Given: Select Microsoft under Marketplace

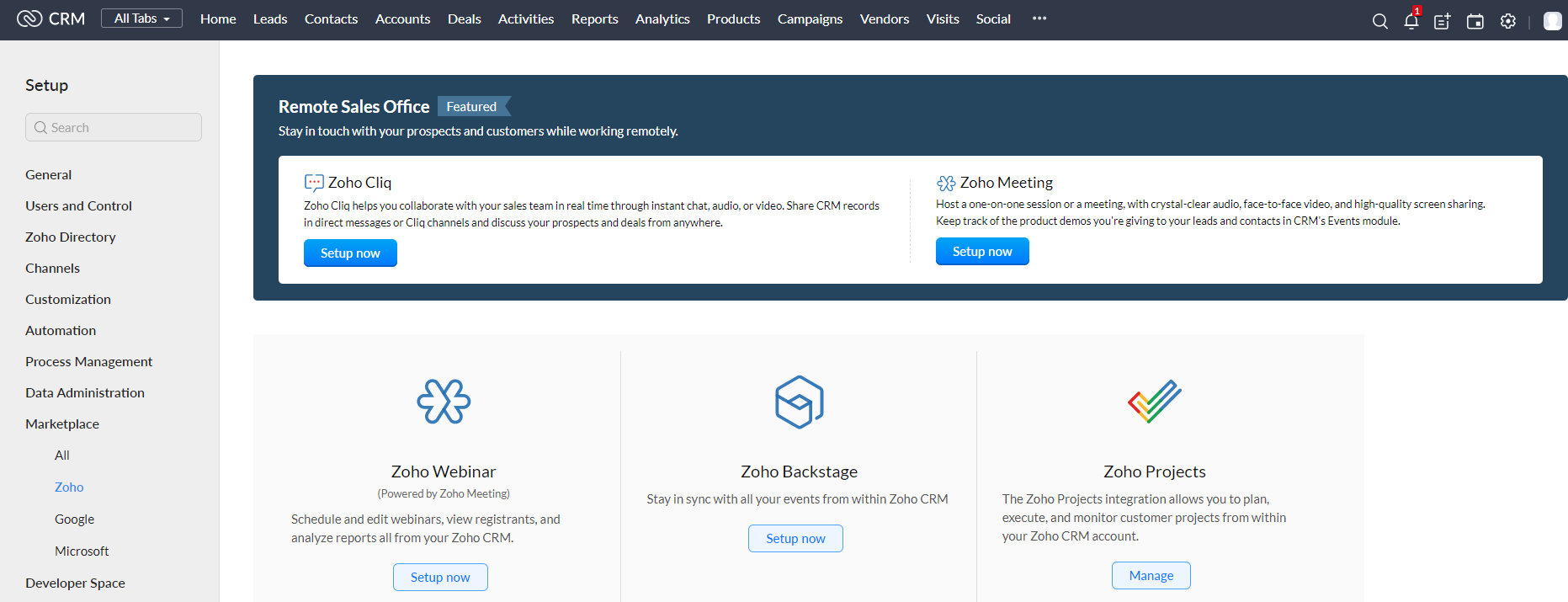Looking at the screenshot, I should click(x=82, y=551).
